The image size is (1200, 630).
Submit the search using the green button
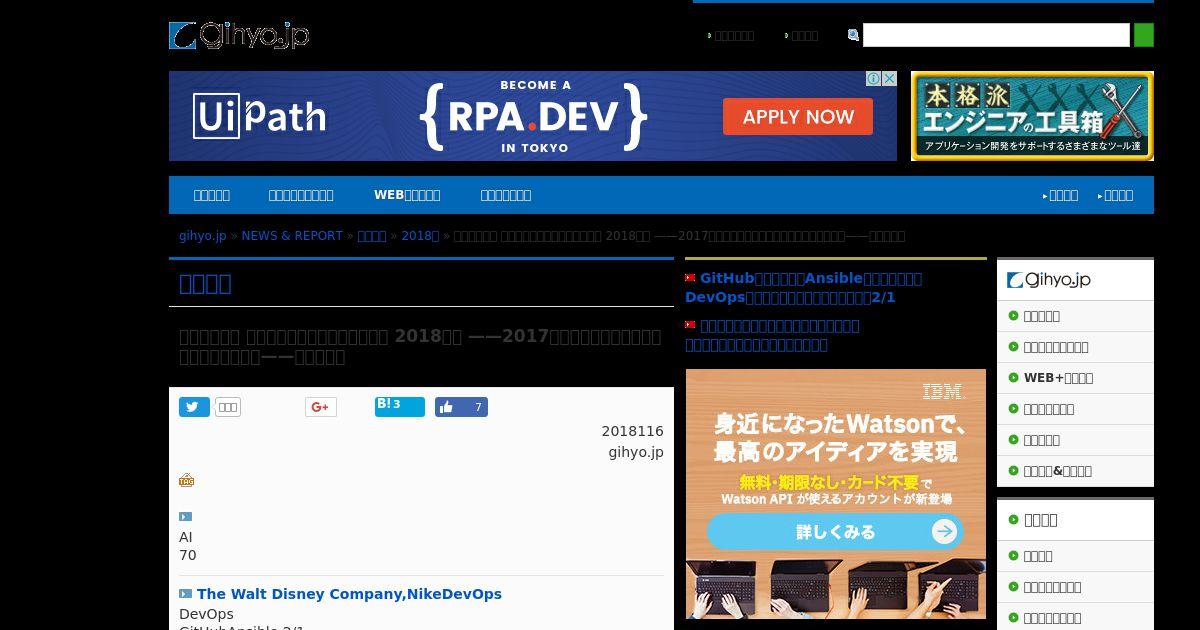[x=1143, y=35]
